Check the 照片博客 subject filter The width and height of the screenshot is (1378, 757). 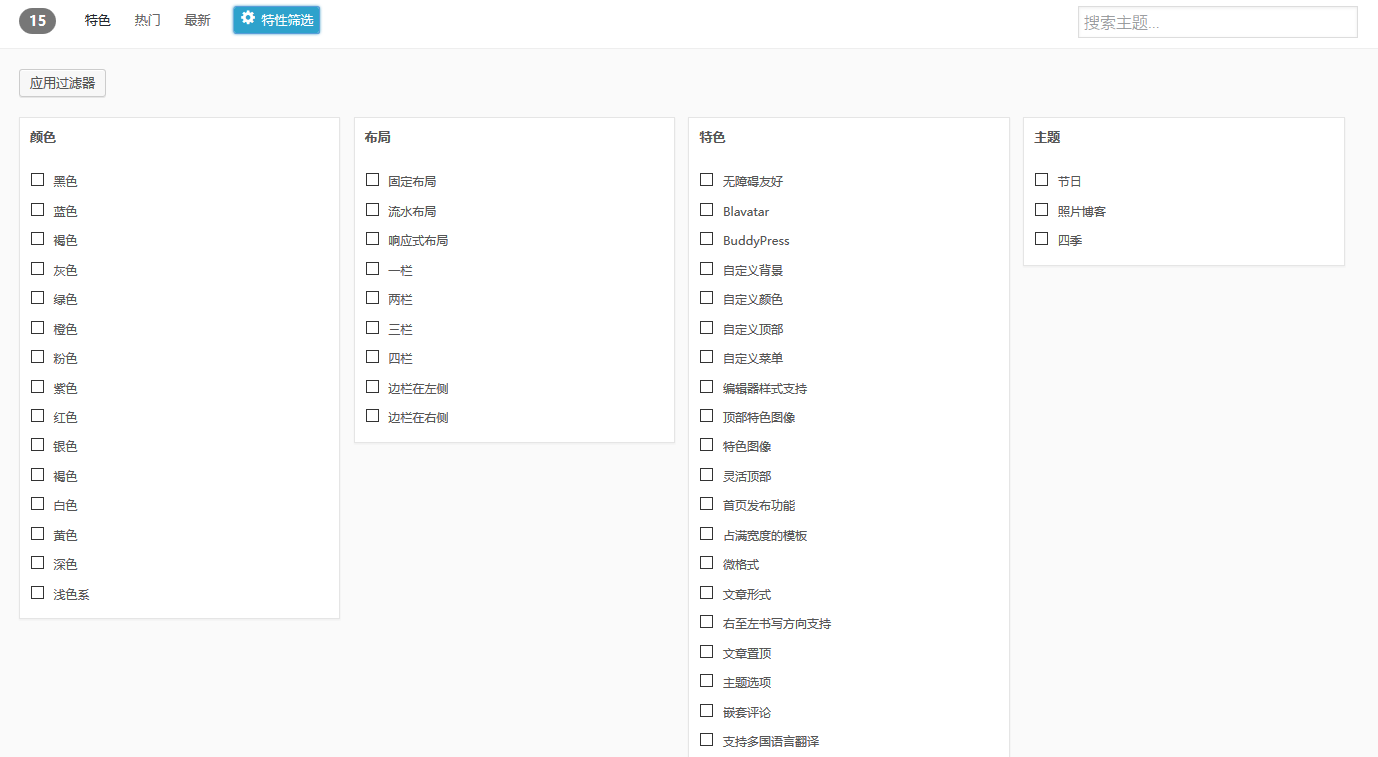point(1042,210)
